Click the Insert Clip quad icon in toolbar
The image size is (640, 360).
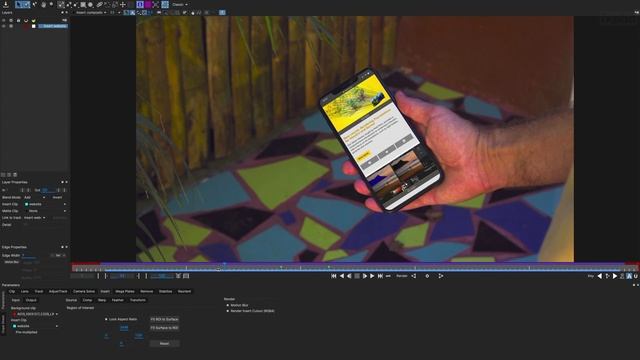(x=165, y=4)
